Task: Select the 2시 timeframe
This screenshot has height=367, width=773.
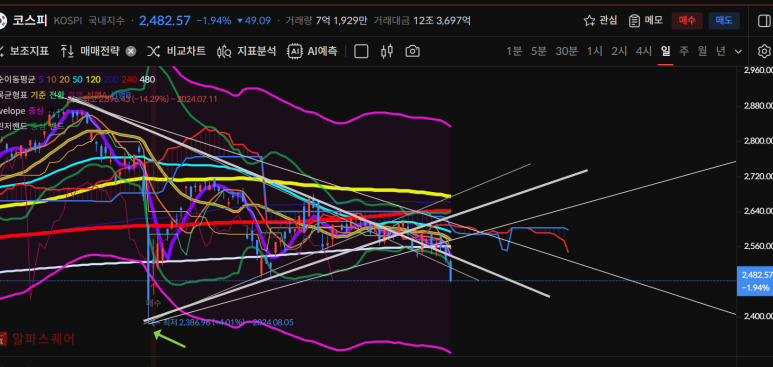Action: (x=619, y=51)
